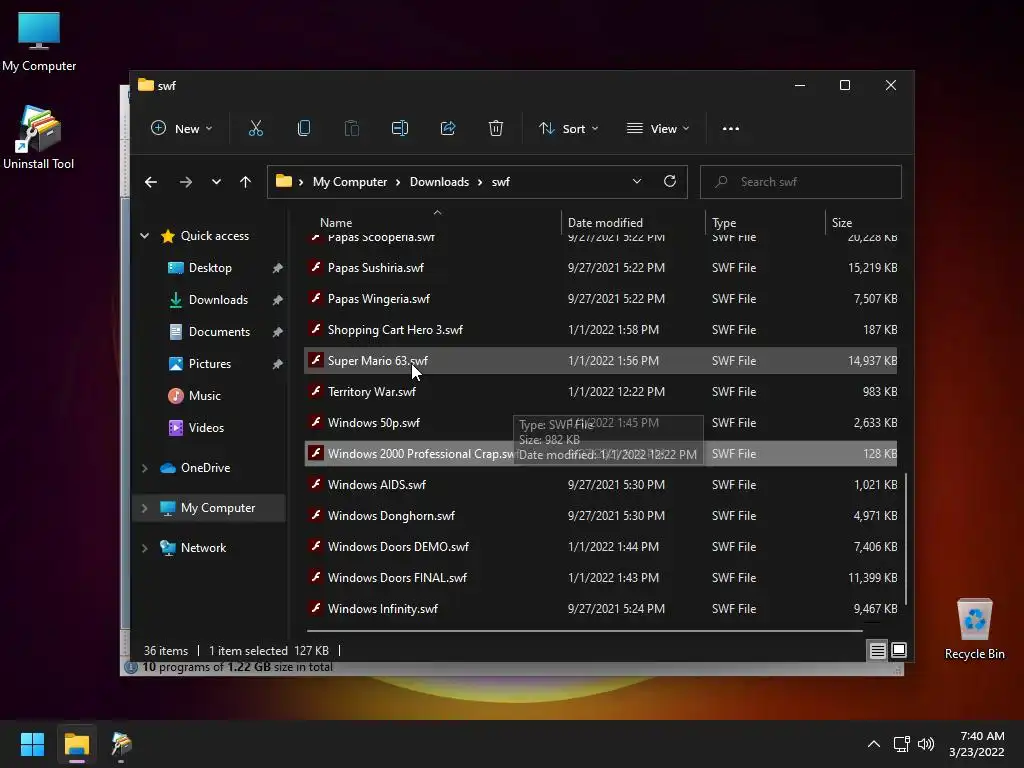The image size is (1024, 768).
Task: Click the Copy icon in toolbar
Action: 304,128
